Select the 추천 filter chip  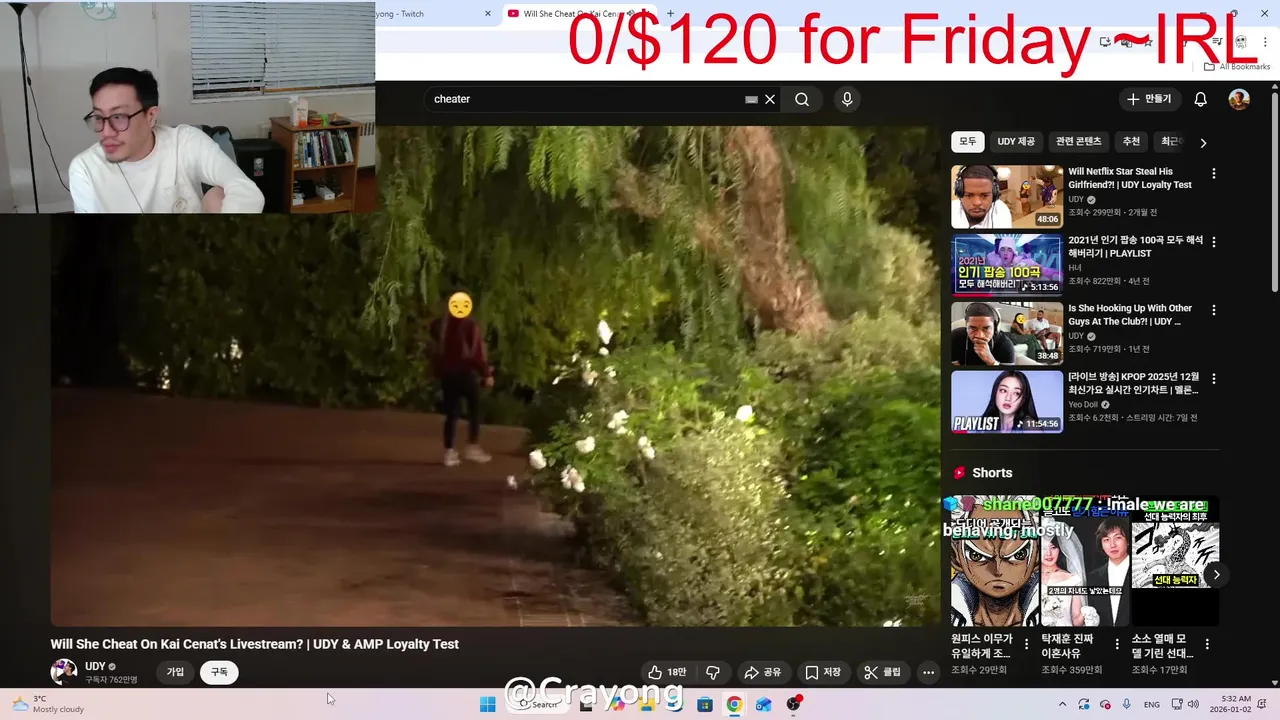pyautogui.click(x=1131, y=142)
